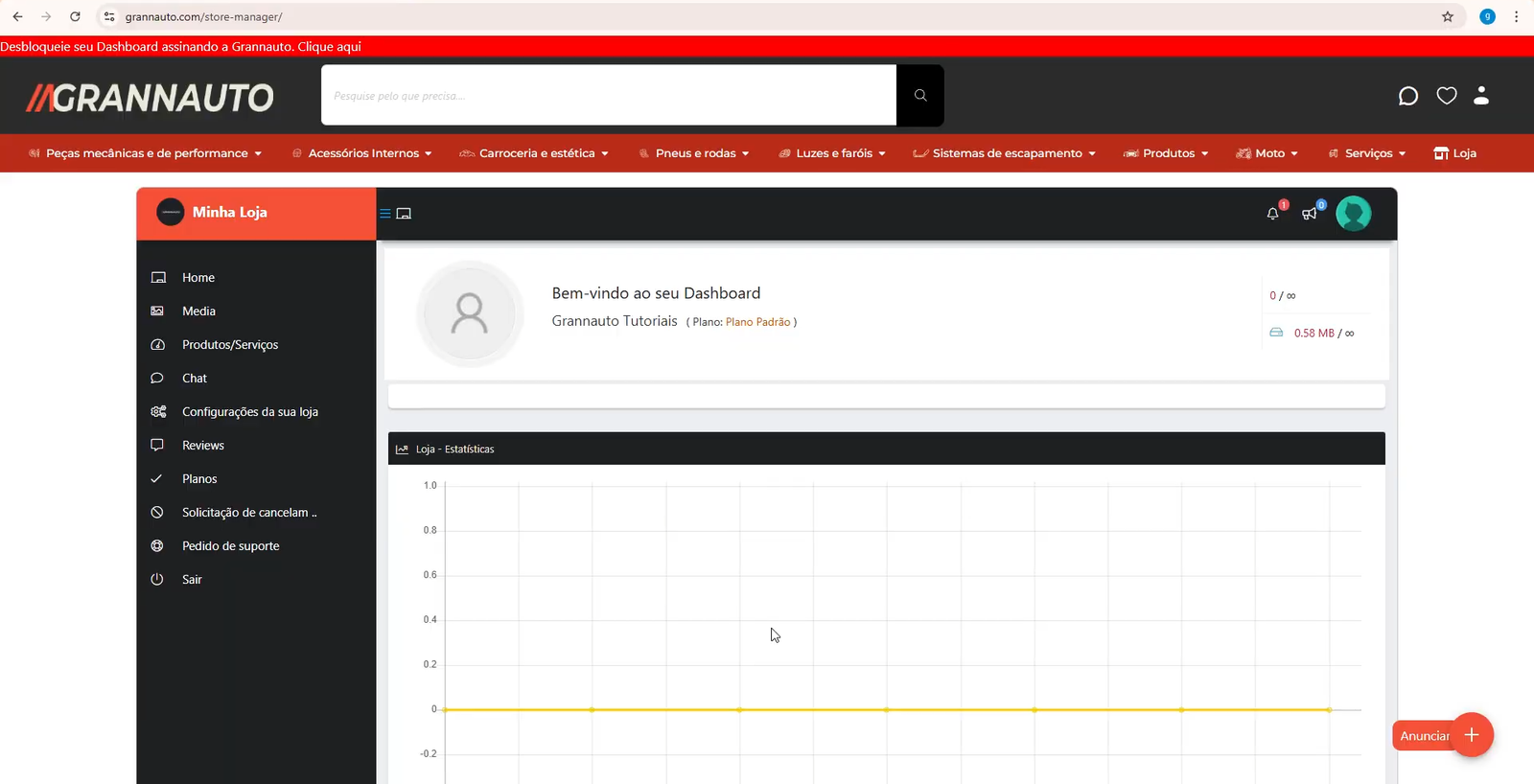Open the chat bubble icon in header

coord(1407,96)
